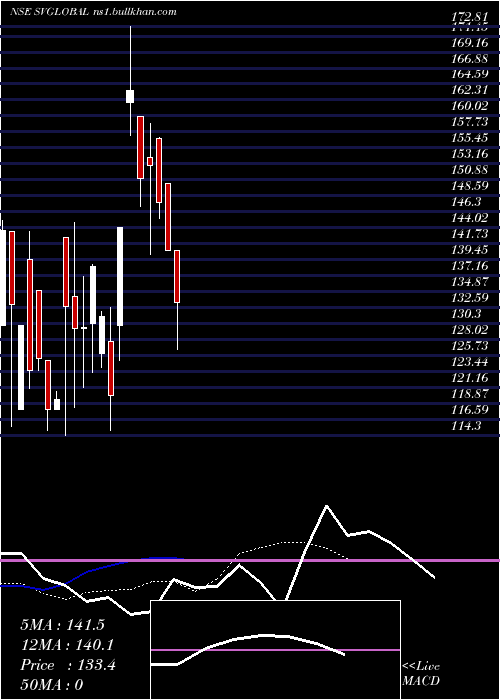Click the ns1.bullkhan.com source label
Screen dimensions: 500x700
(133, 12)
